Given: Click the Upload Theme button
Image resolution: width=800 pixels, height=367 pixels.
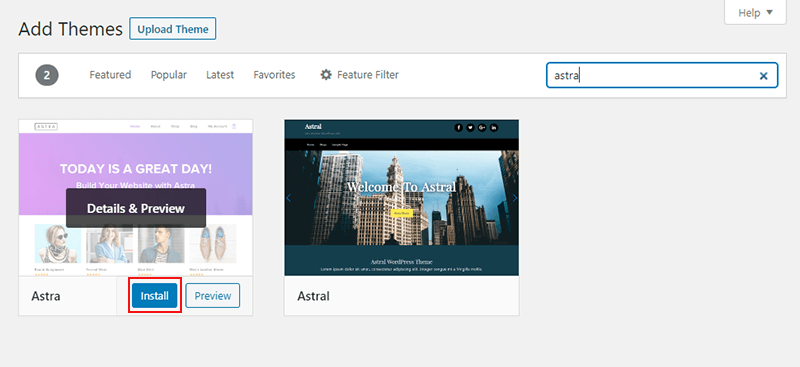Looking at the screenshot, I should point(172,29).
